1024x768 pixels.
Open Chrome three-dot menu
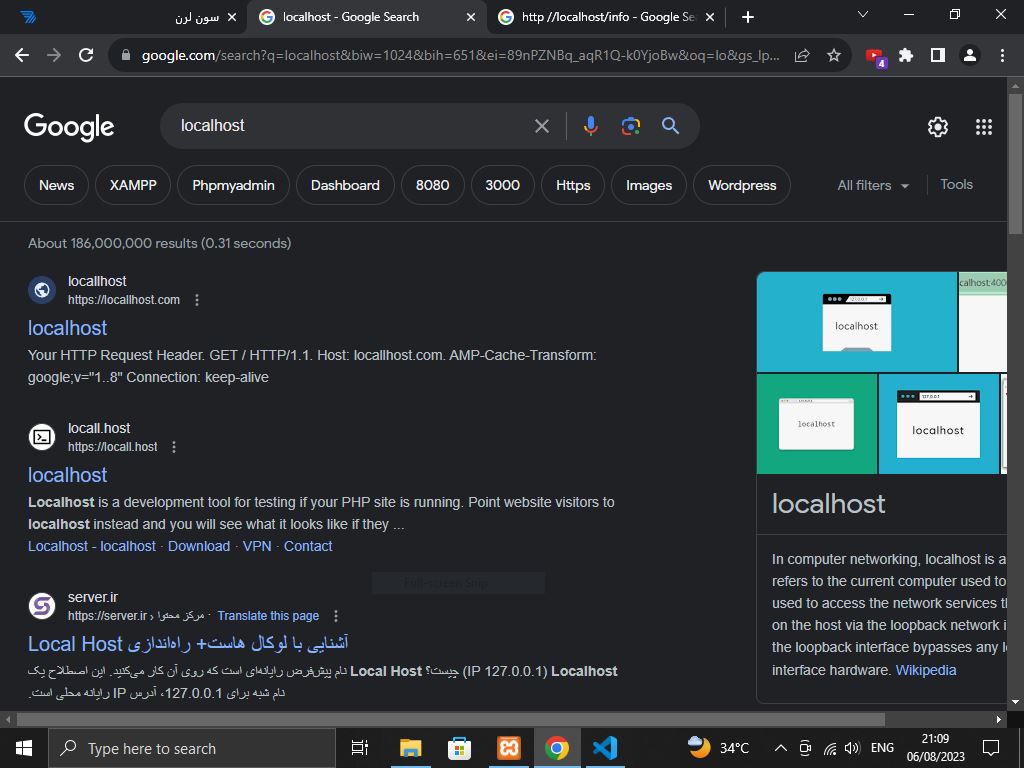point(1002,56)
